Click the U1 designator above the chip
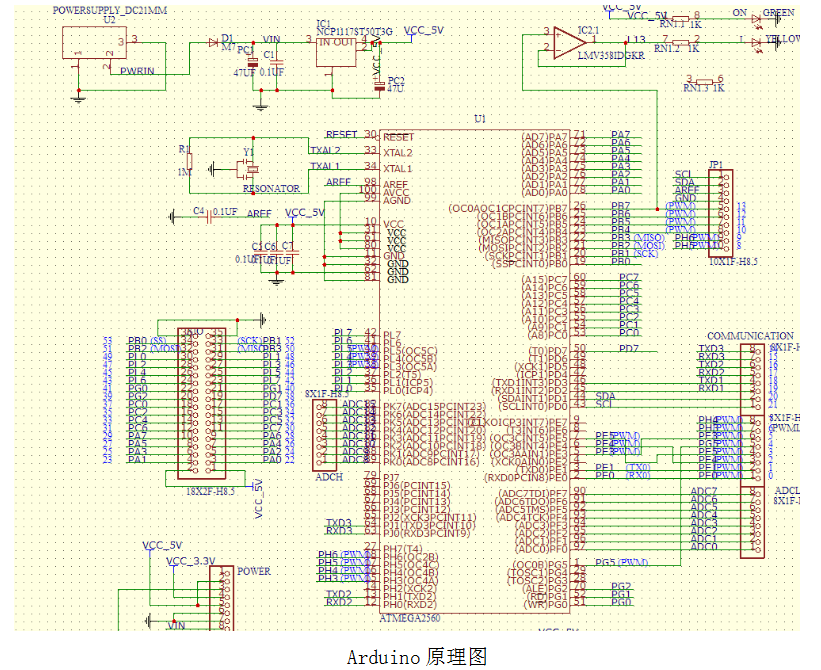This screenshot has width=821, height=670. click(x=480, y=119)
